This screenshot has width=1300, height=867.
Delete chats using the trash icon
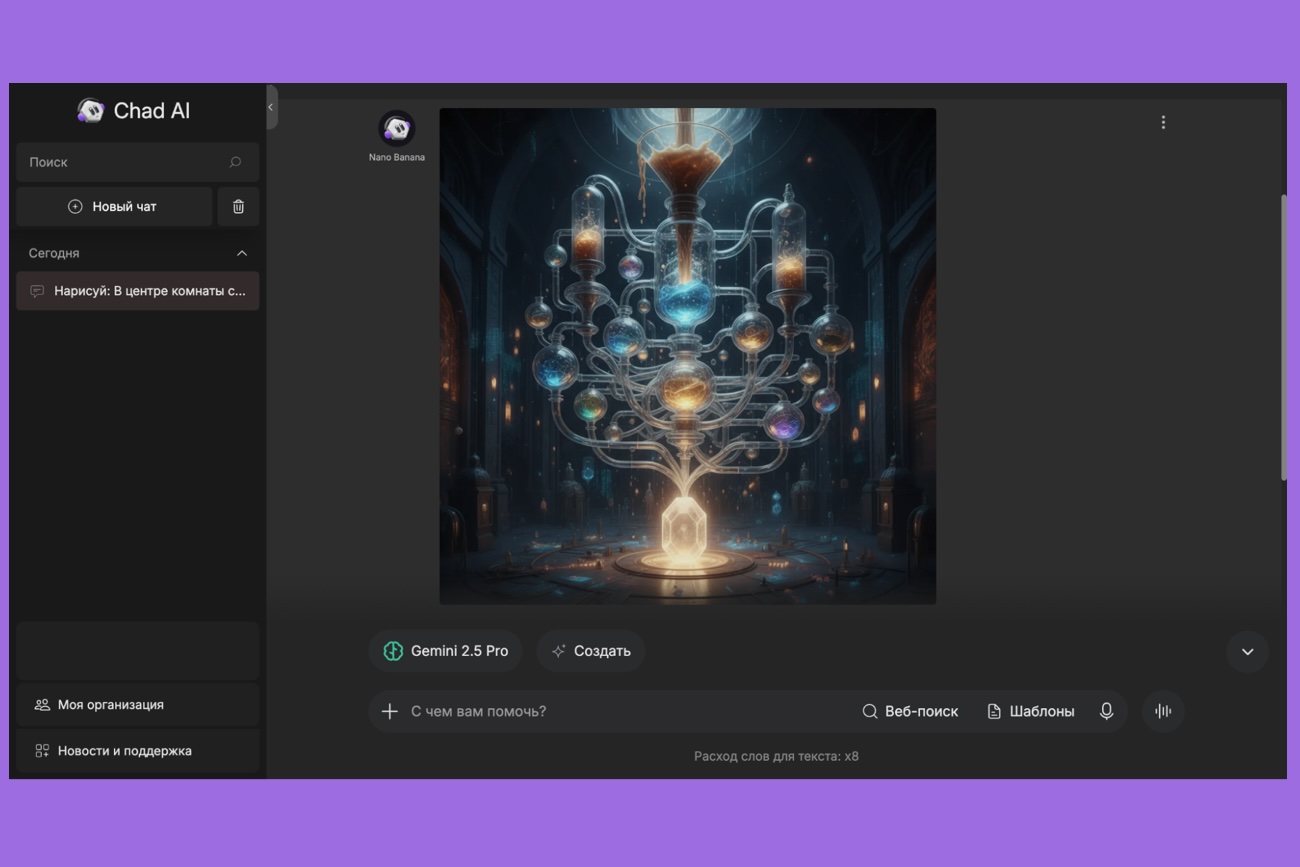pyautogui.click(x=238, y=207)
